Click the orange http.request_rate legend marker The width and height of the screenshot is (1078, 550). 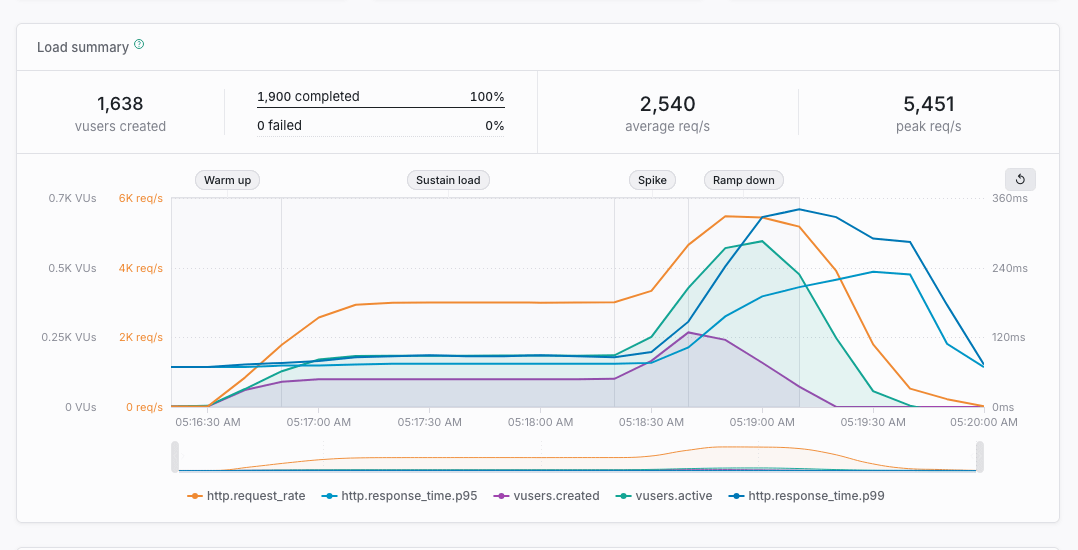pos(197,495)
